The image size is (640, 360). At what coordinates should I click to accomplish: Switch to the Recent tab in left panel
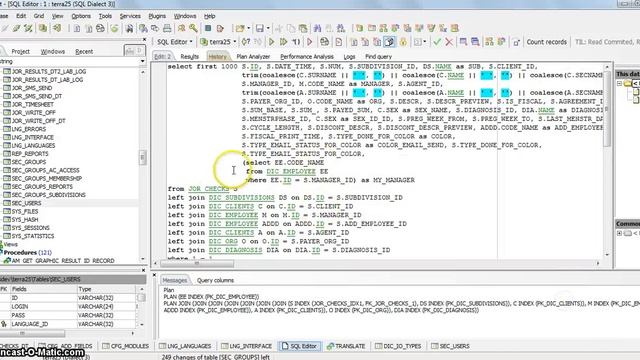84,51
